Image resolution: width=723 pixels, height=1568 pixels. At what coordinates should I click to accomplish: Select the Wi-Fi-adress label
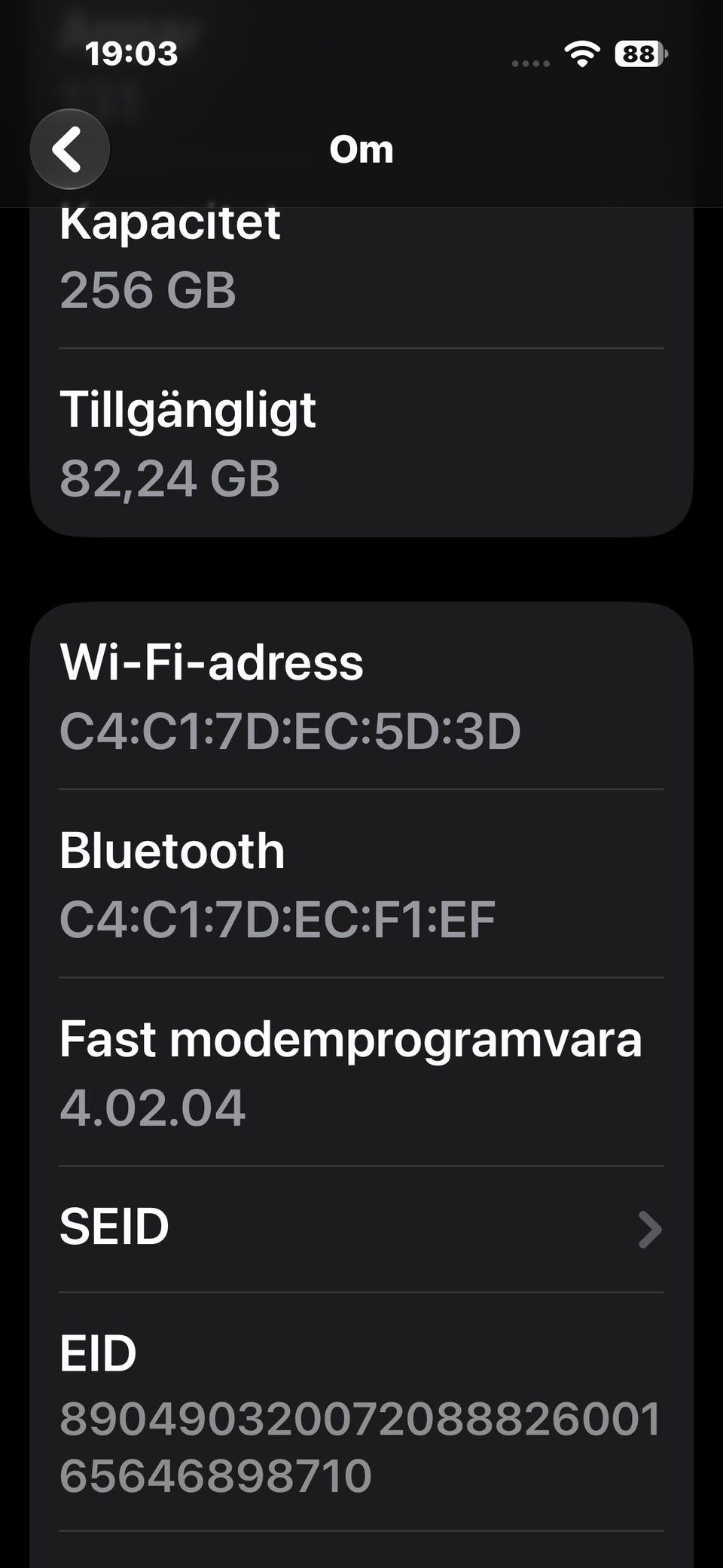click(212, 662)
